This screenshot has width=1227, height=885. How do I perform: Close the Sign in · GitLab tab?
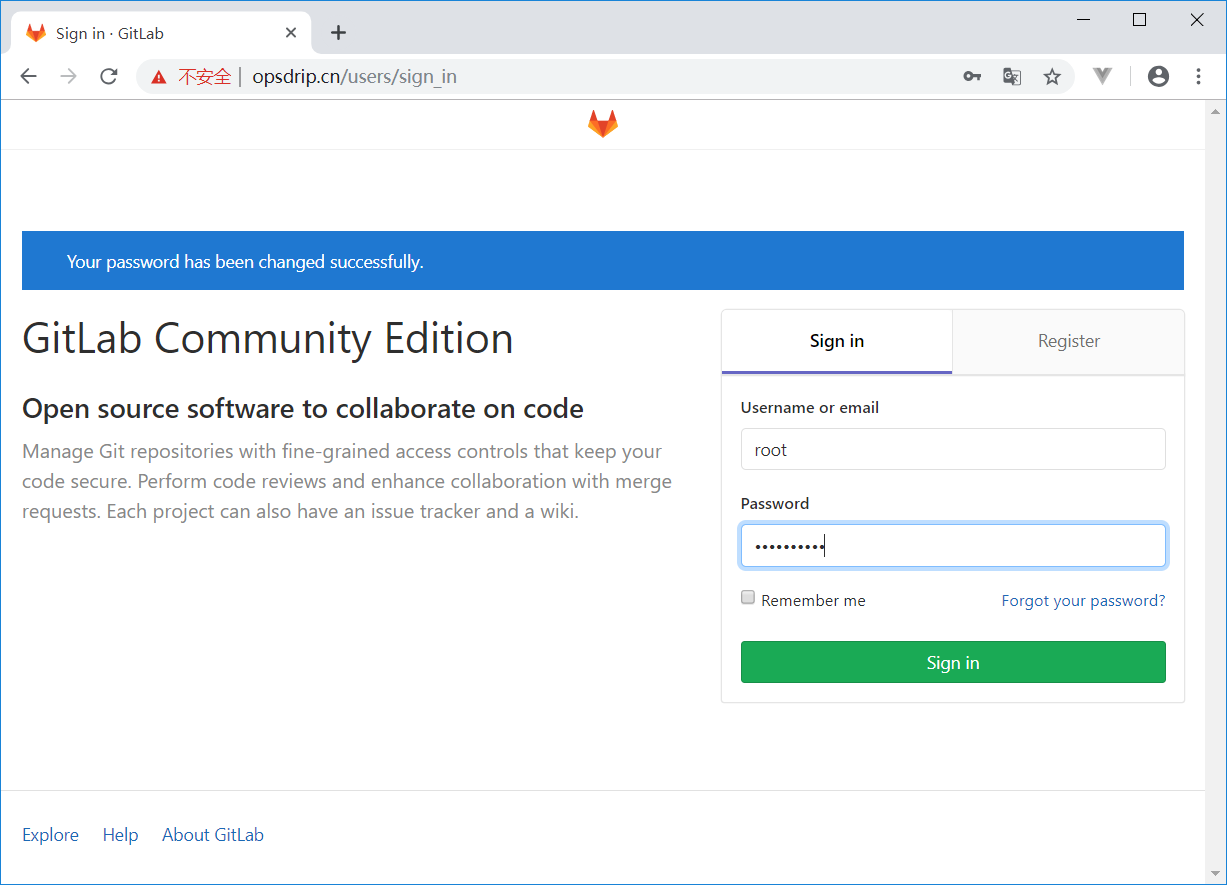291,33
